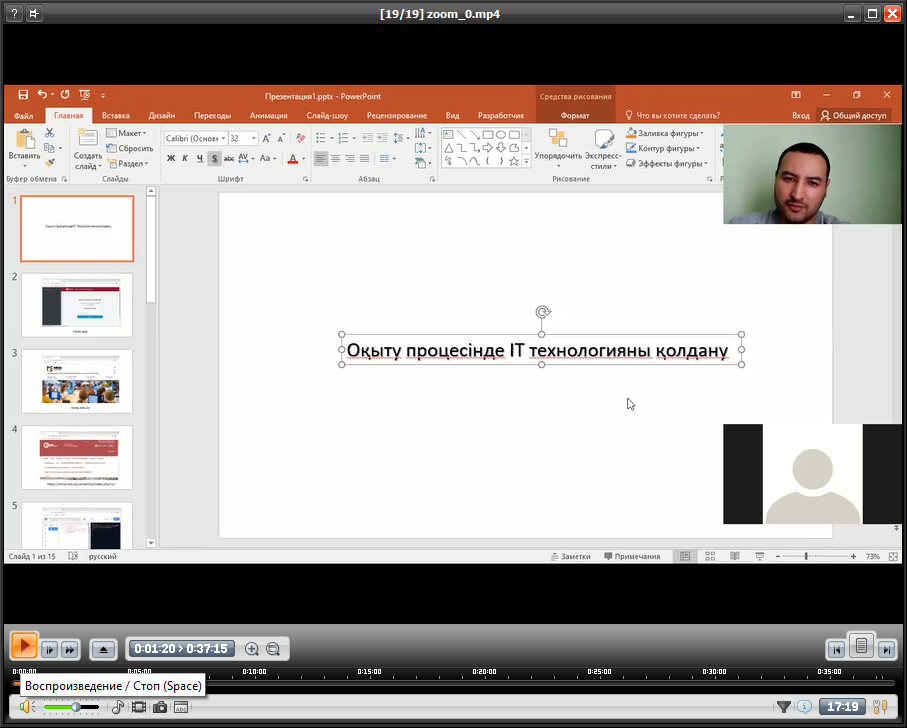Play the video with the orange play button

(24, 646)
